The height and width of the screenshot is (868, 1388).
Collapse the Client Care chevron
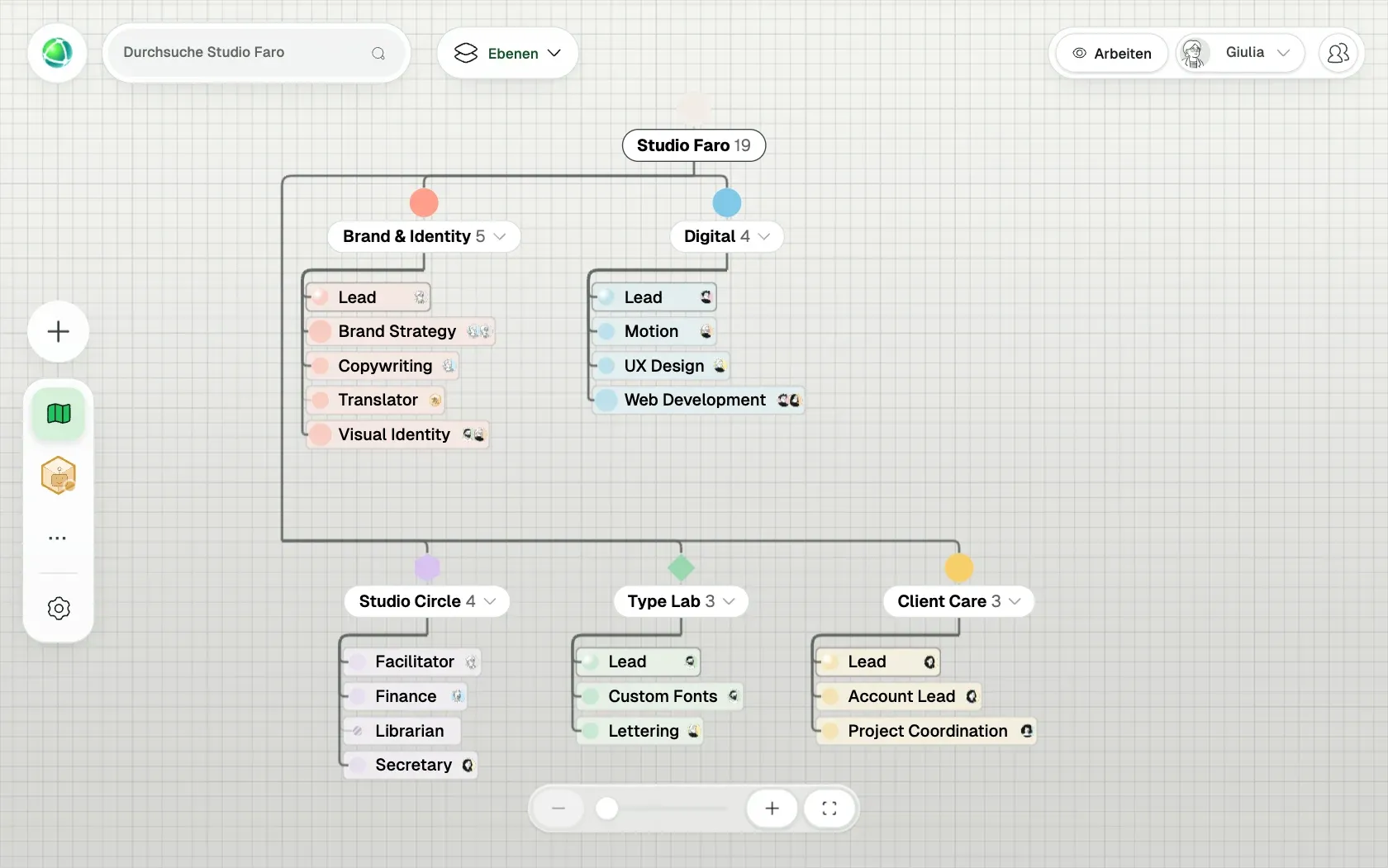click(1015, 601)
